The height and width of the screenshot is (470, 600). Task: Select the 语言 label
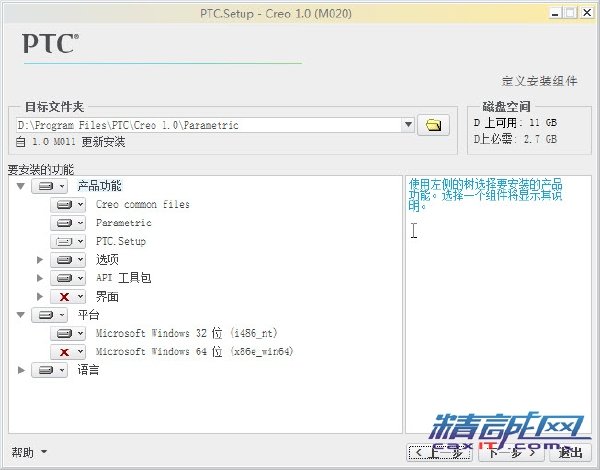point(88,370)
